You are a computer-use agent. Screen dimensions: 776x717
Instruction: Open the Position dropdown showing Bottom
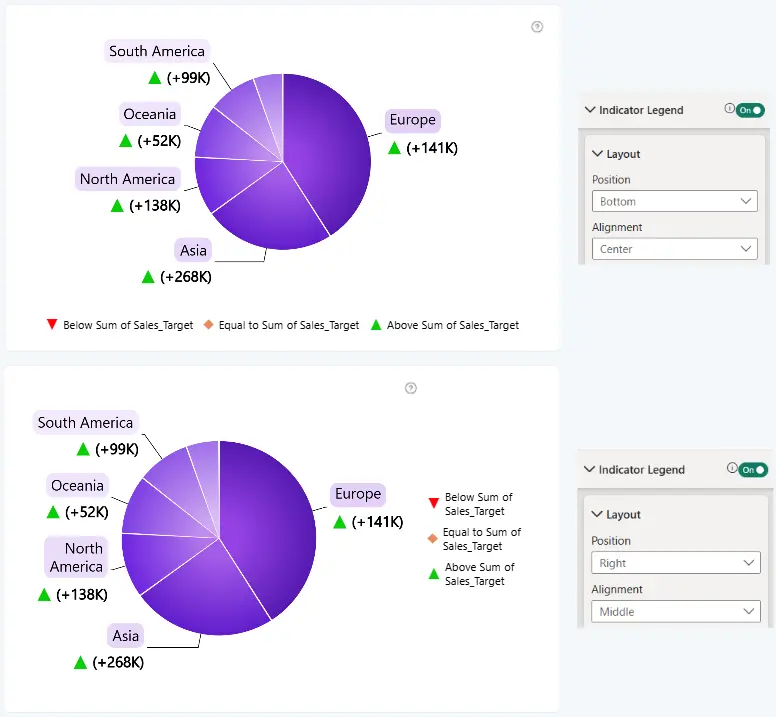pyautogui.click(x=675, y=201)
